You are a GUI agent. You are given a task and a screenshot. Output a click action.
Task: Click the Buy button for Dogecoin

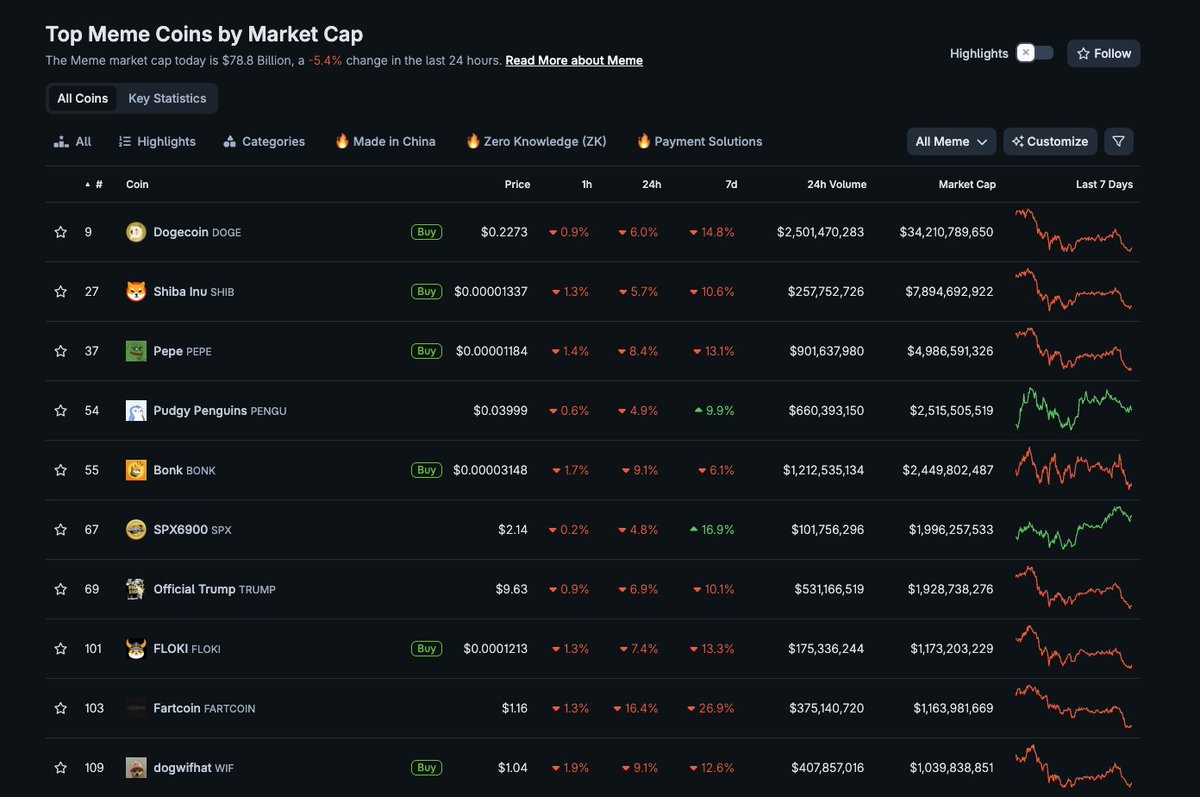pyautogui.click(x=427, y=232)
